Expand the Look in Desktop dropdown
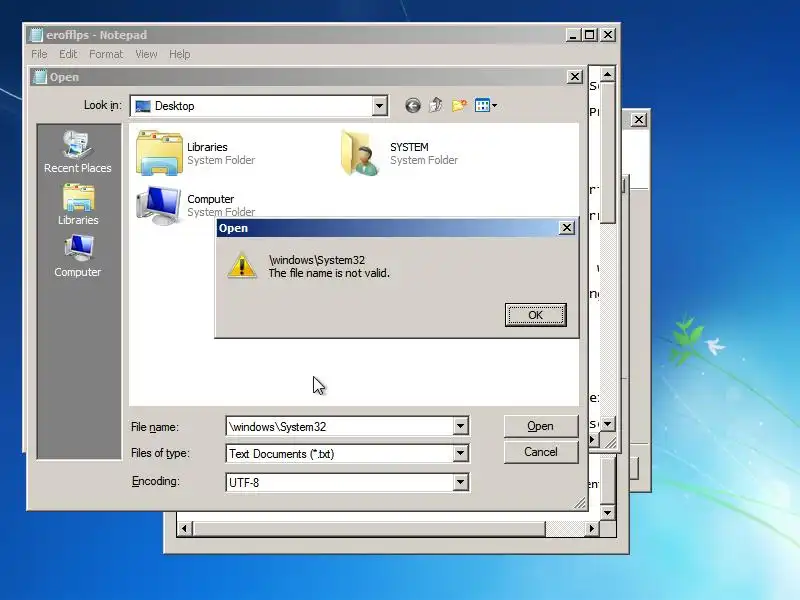Screen dimensions: 800x600 [x=379, y=106]
